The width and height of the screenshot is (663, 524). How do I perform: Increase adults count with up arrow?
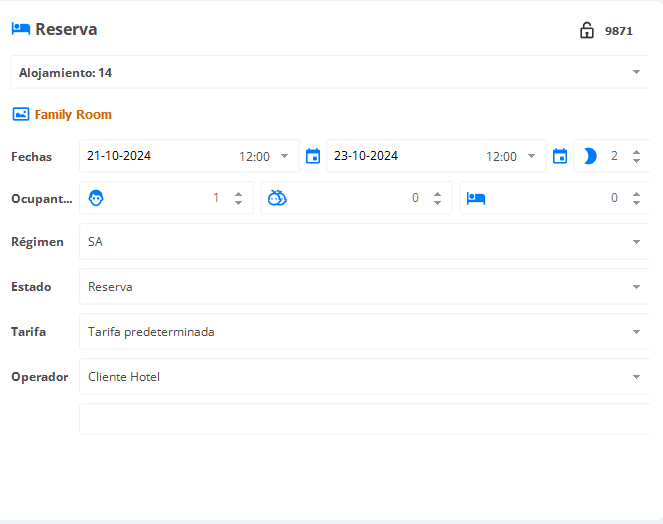pyautogui.click(x=238, y=194)
